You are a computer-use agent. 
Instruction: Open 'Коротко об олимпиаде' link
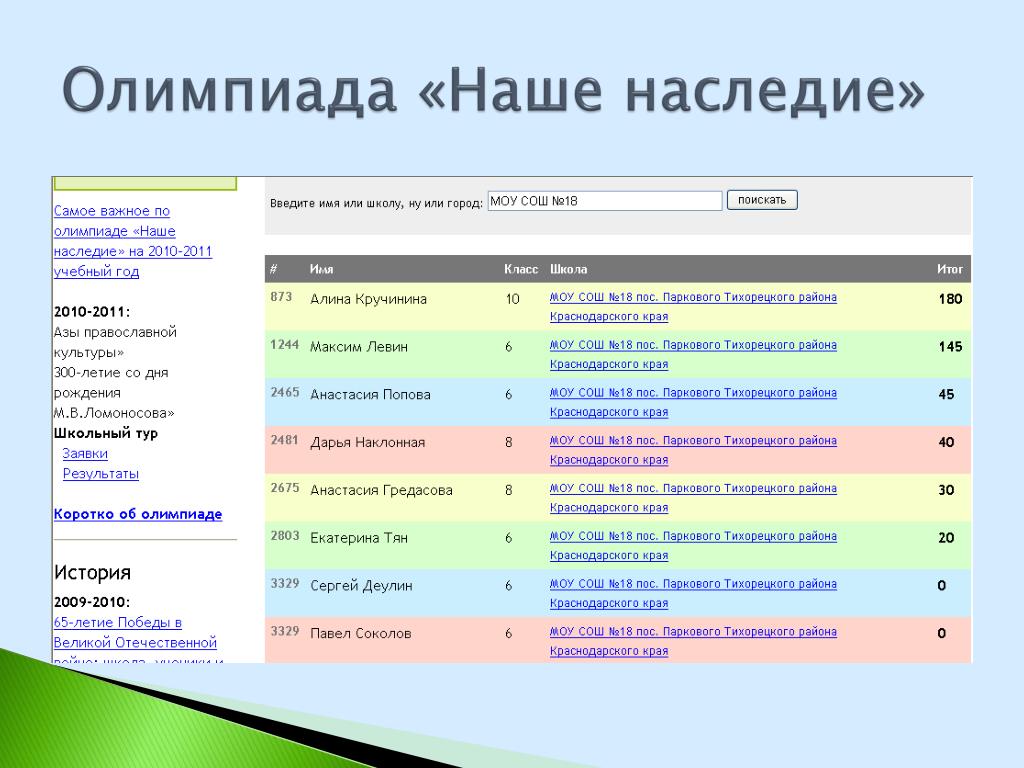(138, 514)
